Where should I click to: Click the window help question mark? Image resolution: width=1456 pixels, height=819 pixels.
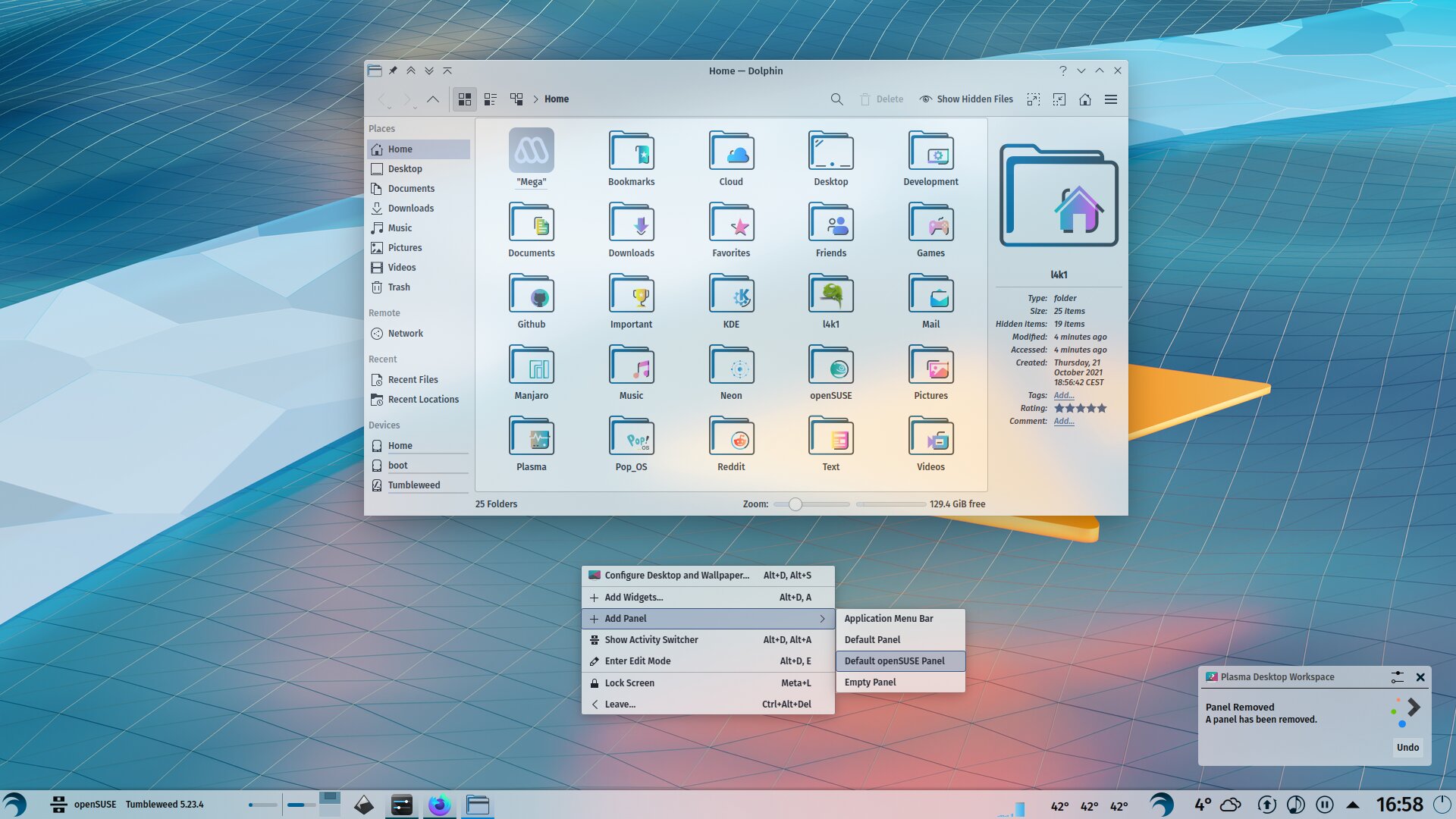(1063, 71)
